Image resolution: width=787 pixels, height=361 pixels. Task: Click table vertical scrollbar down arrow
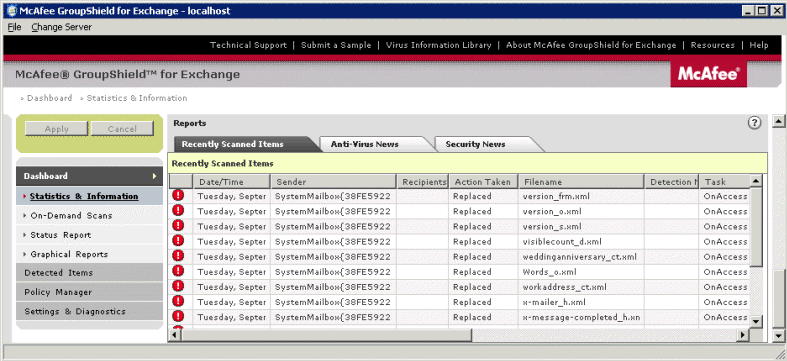[756, 321]
